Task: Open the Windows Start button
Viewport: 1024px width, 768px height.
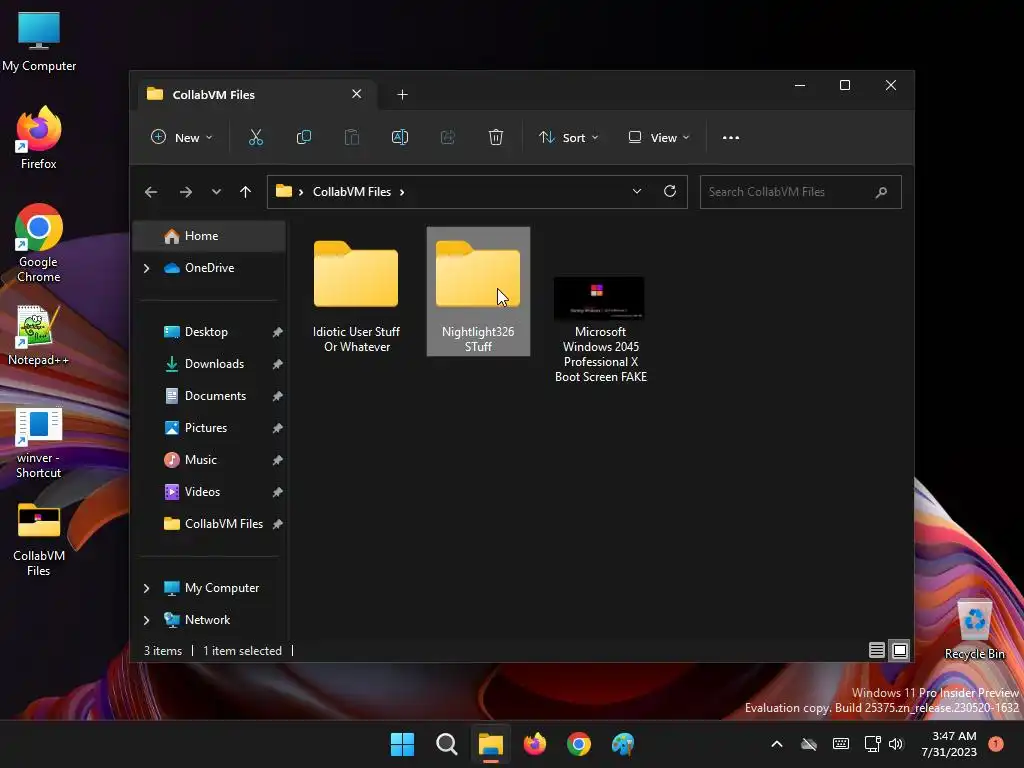Action: pos(402,744)
